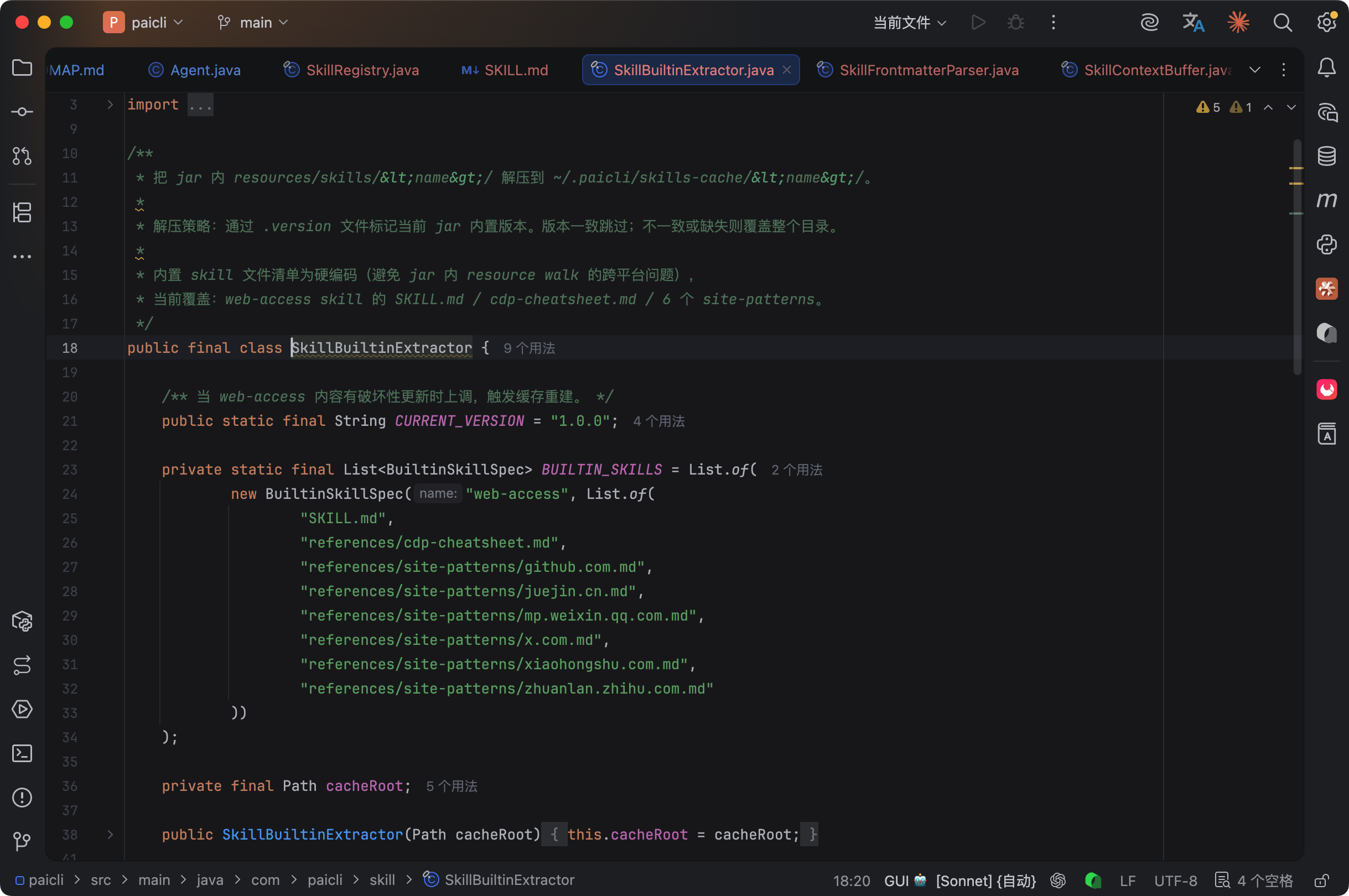Show more tool windows ellipsis in left sidebar
1349x896 pixels.
click(x=22, y=257)
